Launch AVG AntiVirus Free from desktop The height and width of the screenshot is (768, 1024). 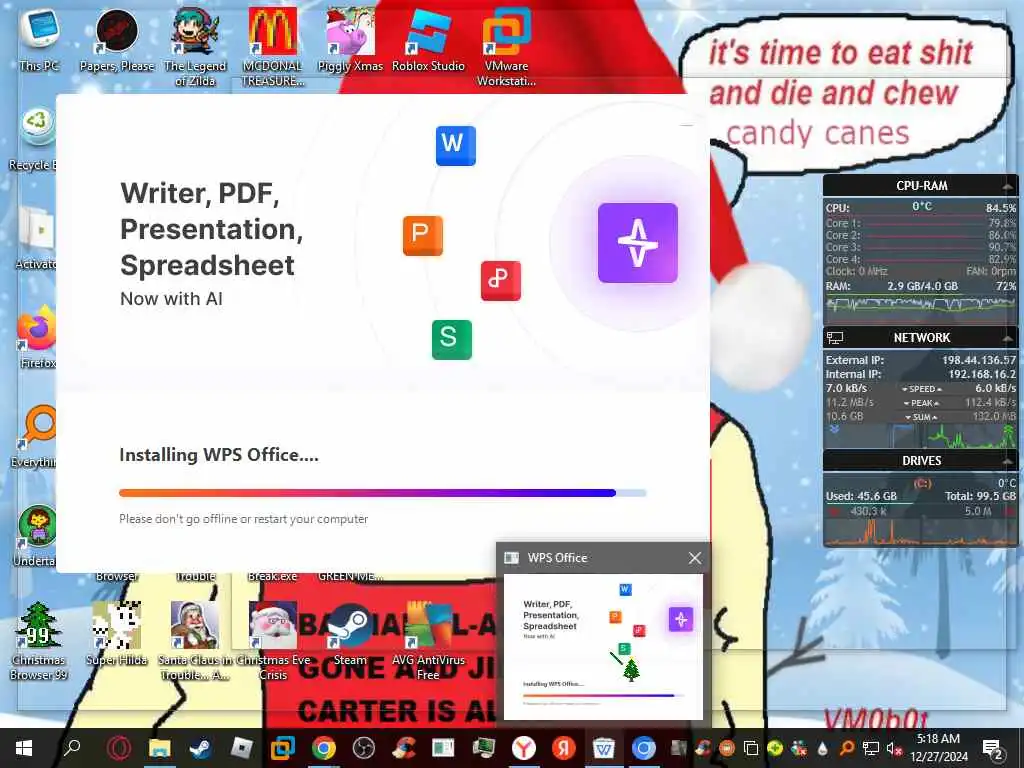pyautogui.click(x=428, y=640)
